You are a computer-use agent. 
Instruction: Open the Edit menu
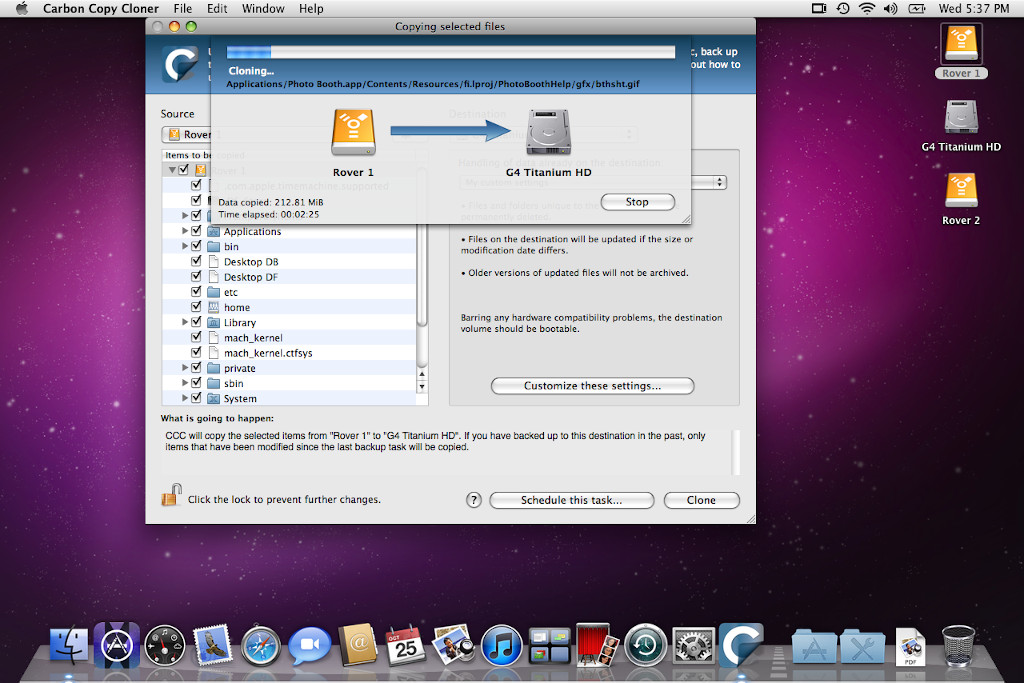click(217, 8)
